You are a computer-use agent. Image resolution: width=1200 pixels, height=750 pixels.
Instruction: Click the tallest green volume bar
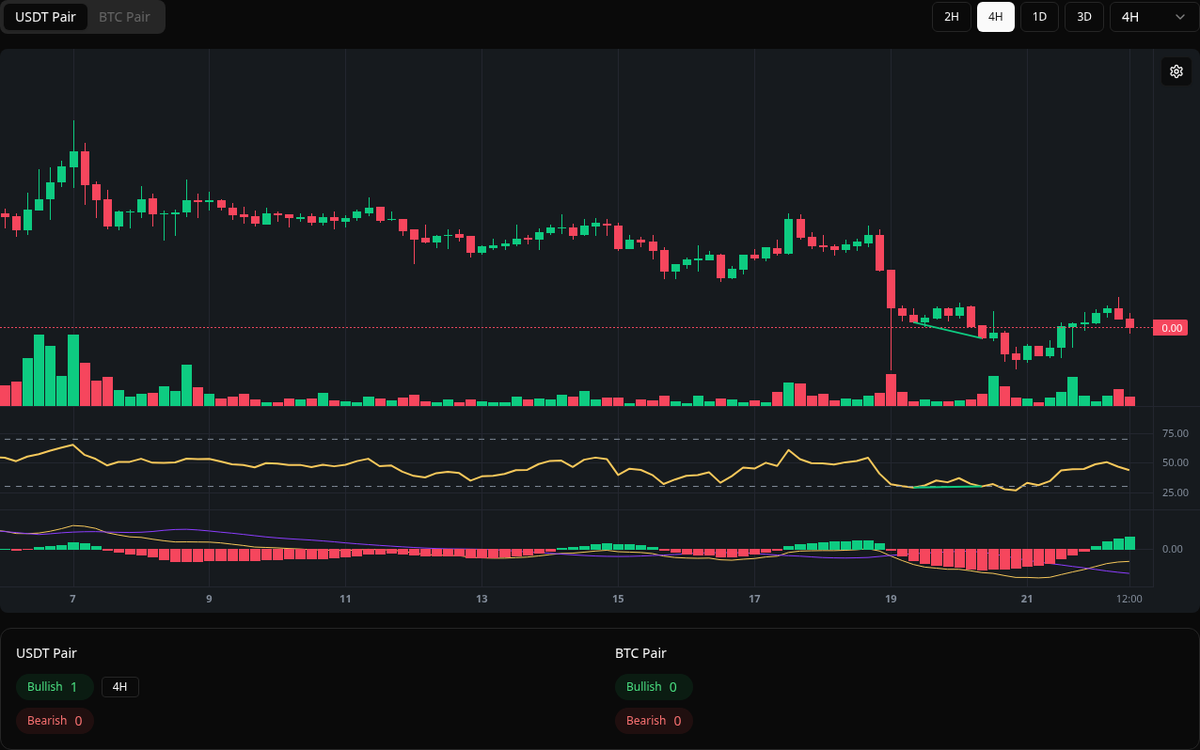(38, 370)
